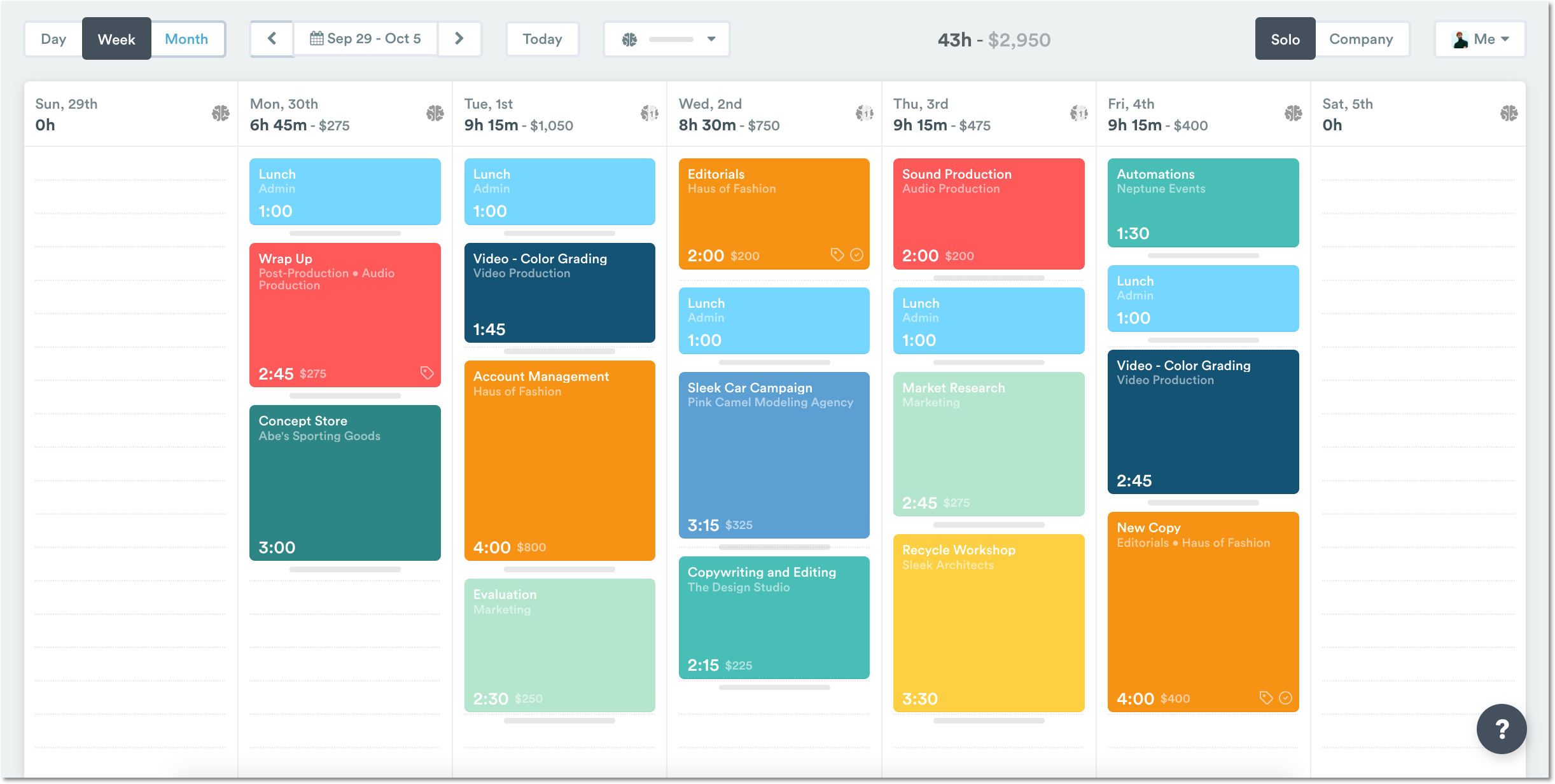Click the Today button
Screen dimensions: 1555x784
[x=542, y=39]
